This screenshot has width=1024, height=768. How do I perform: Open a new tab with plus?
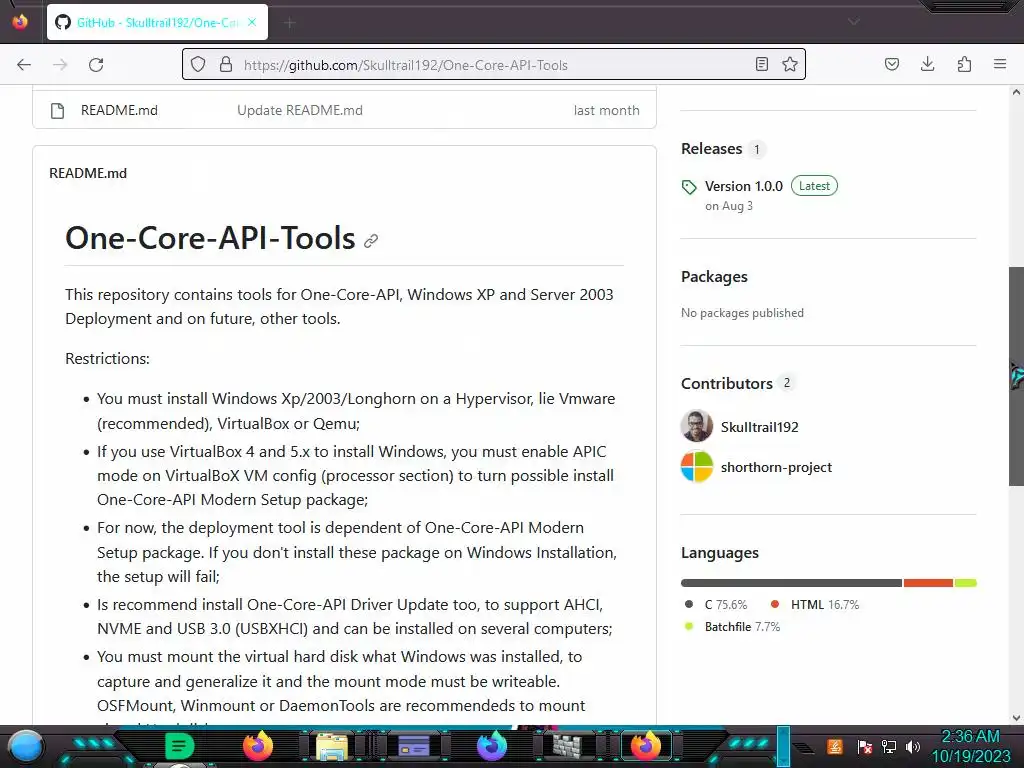tap(290, 23)
